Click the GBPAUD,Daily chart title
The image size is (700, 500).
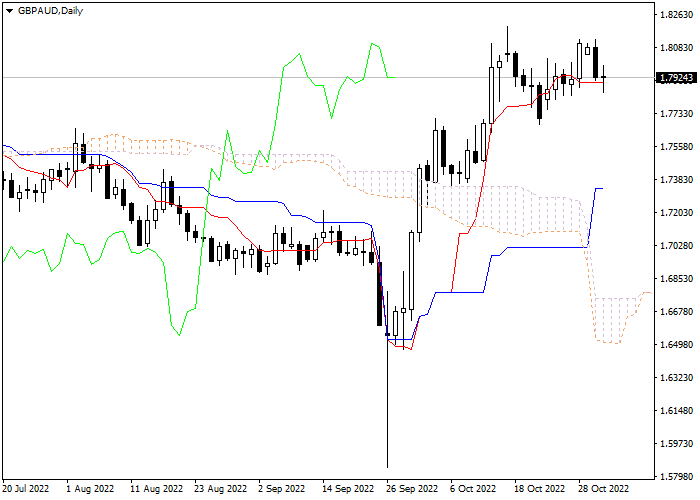point(50,11)
